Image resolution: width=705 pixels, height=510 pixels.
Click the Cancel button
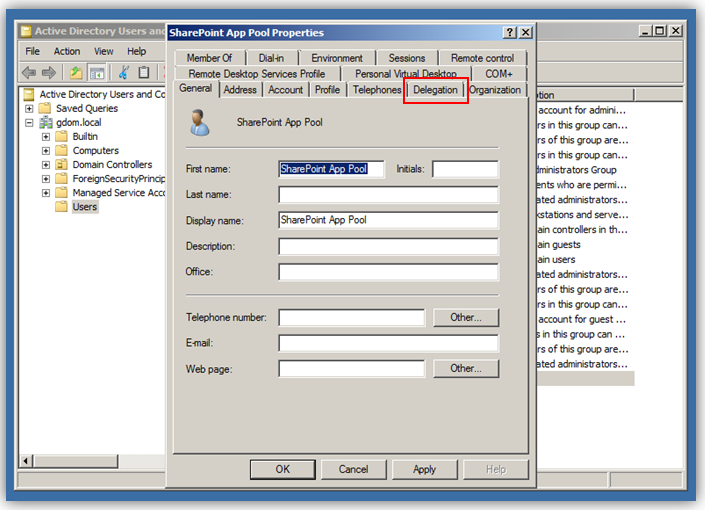click(353, 470)
